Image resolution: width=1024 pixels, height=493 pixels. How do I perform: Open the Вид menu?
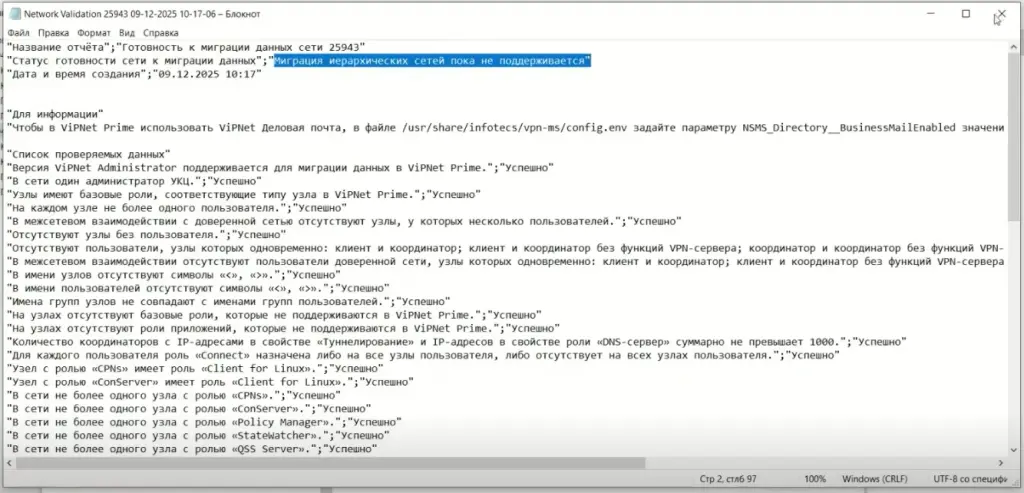pyautogui.click(x=127, y=33)
